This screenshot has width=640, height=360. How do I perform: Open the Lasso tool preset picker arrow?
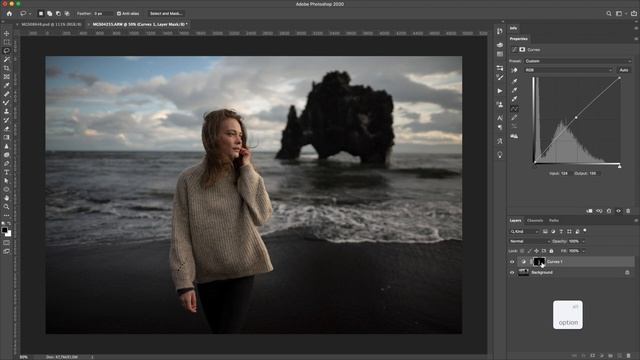click(x=30, y=13)
